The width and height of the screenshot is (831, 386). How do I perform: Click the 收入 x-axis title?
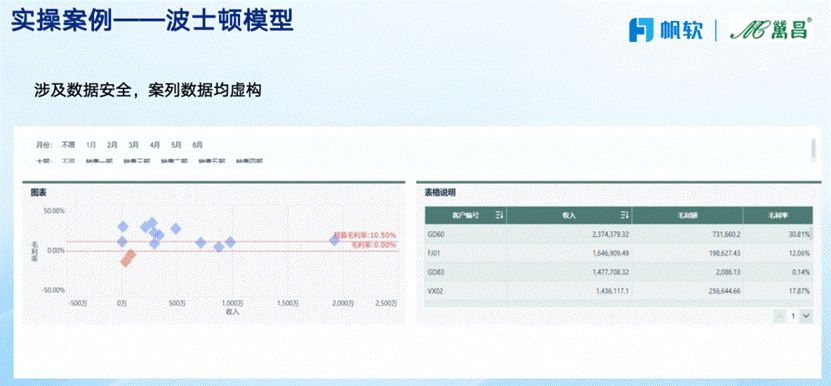(232, 311)
